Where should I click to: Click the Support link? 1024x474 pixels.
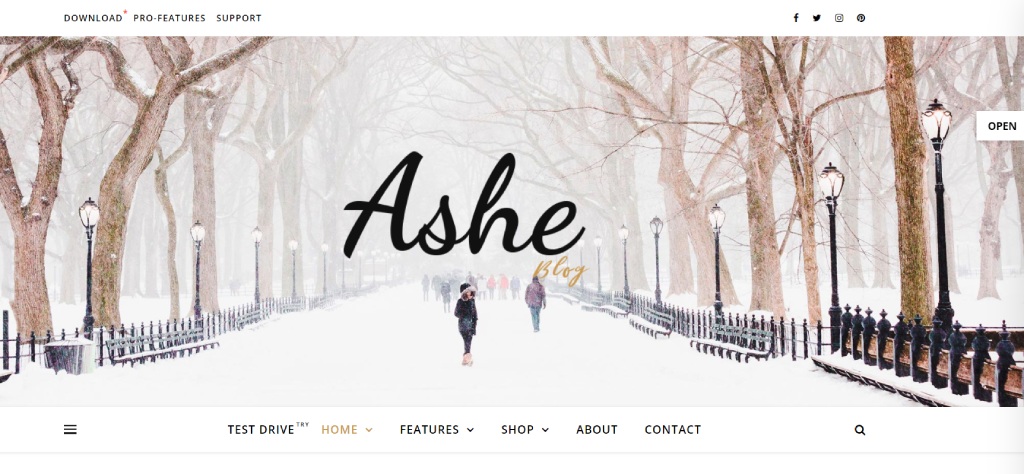(x=238, y=18)
